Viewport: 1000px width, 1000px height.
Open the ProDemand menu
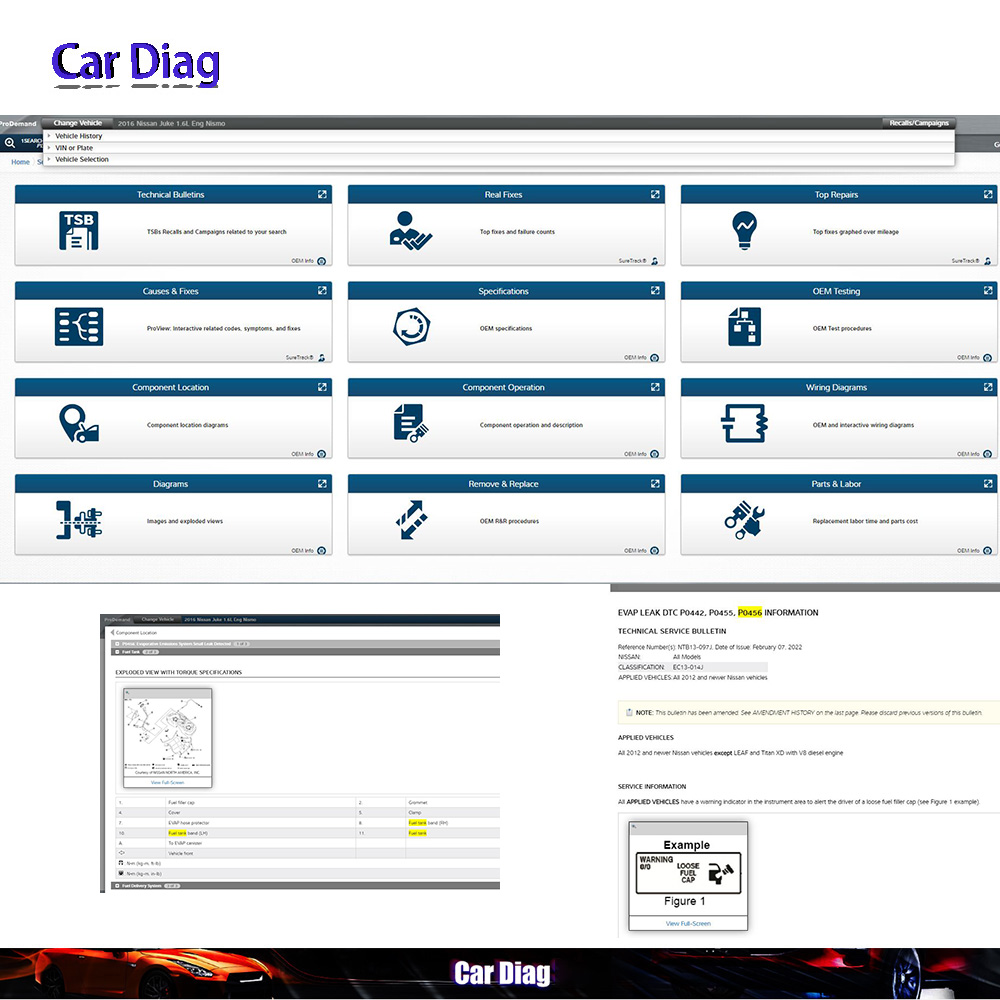point(15,122)
